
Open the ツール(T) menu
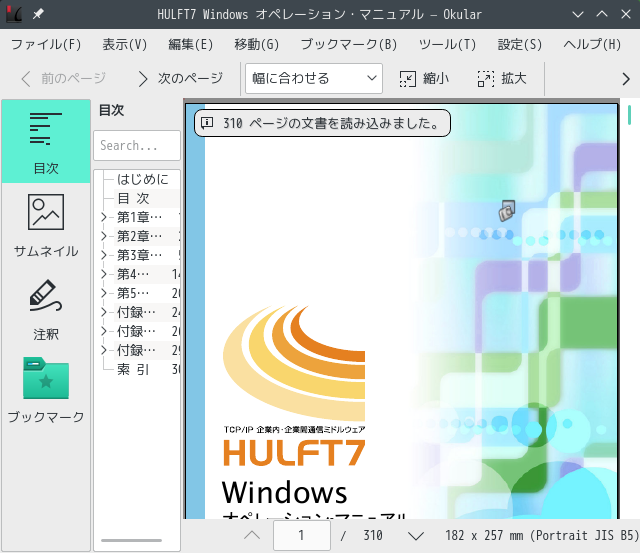pyautogui.click(x=447, y=44)
